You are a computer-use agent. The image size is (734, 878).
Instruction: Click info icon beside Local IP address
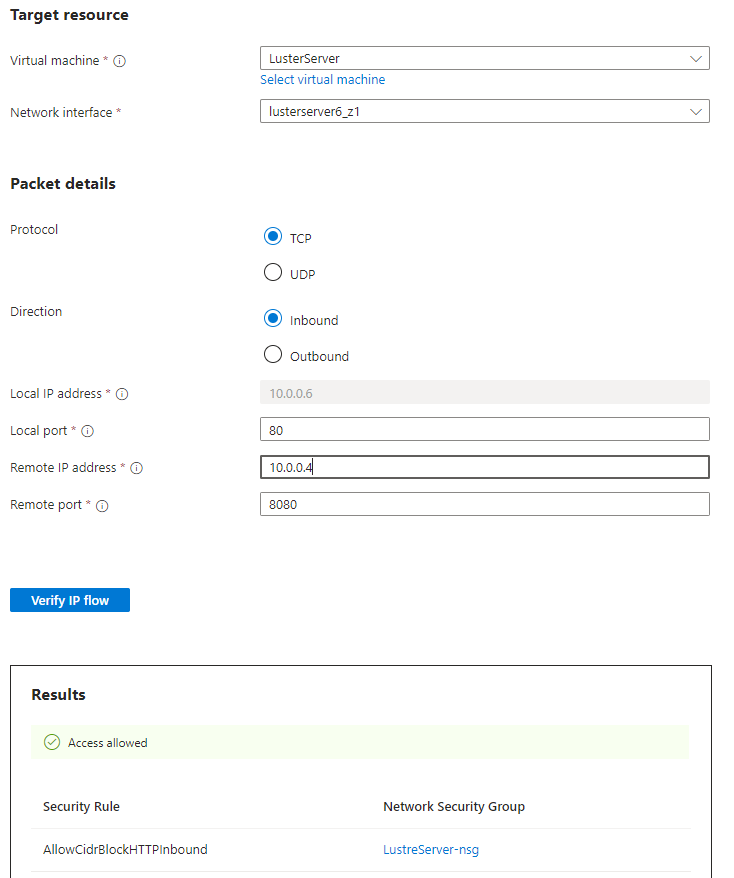122,394
